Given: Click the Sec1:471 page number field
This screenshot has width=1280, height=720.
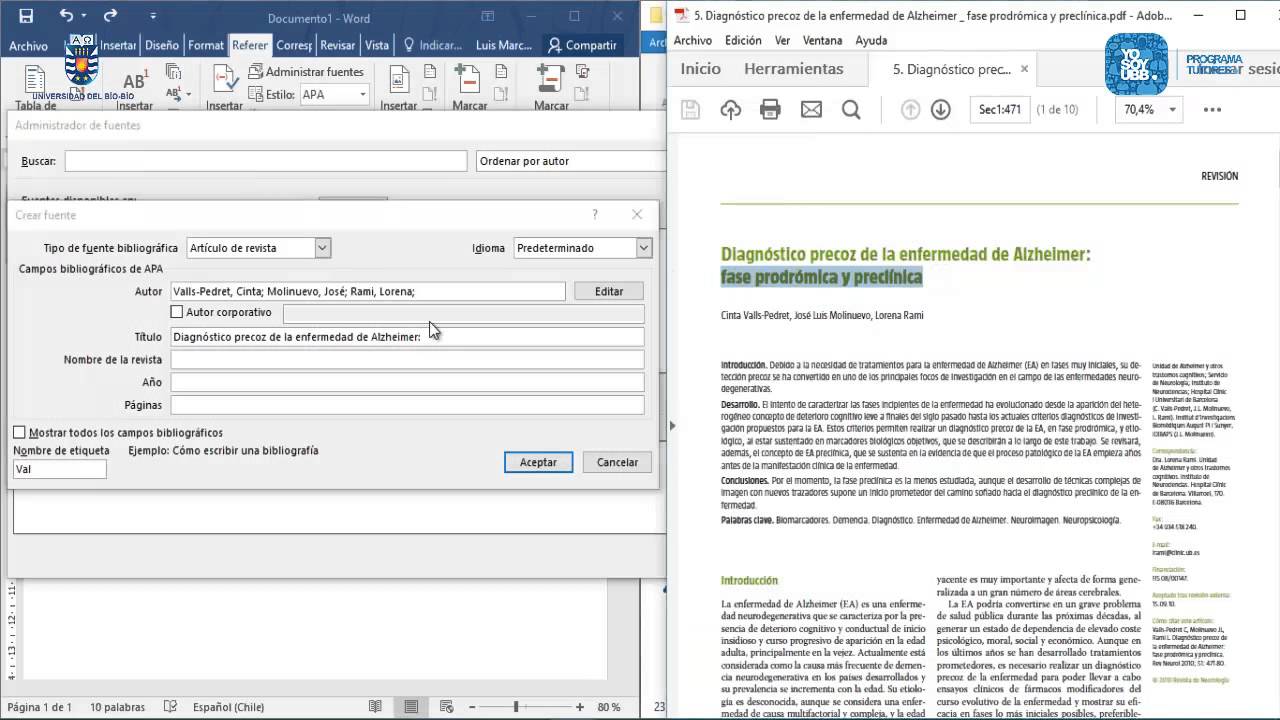Looking at the screenshot, I should tap(1000, 110).
